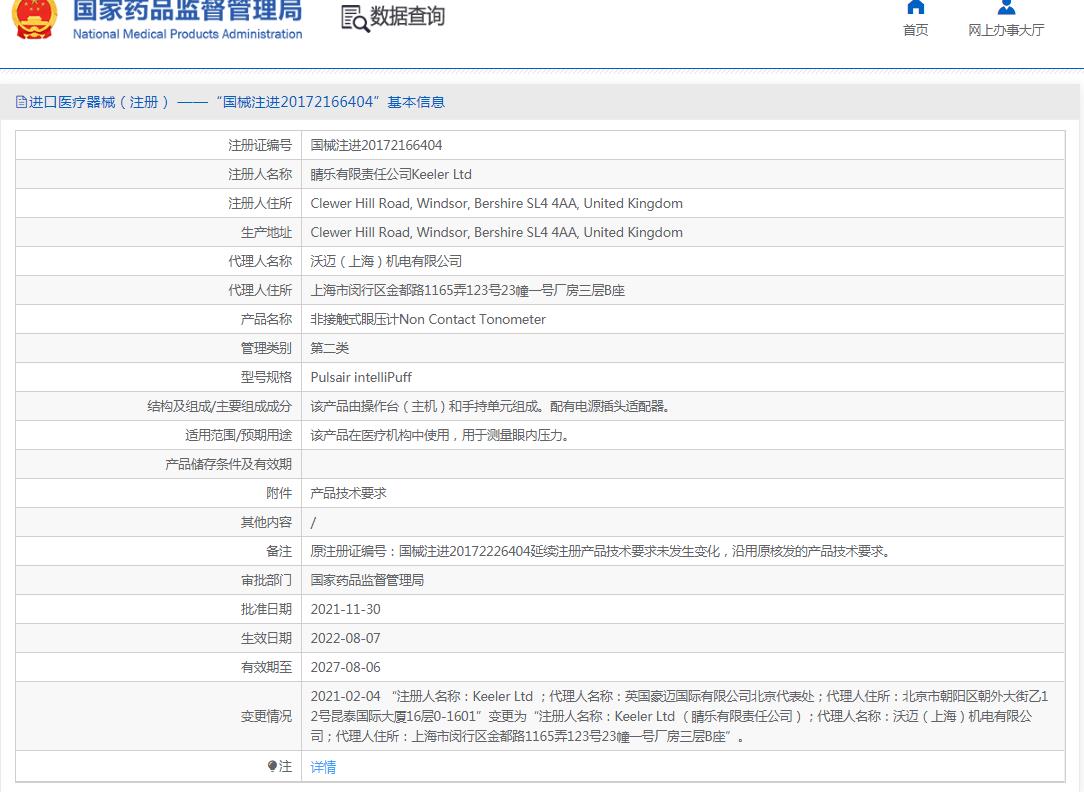The width and height of the screenshot is (1084, 792).
Task: Click 代理人名称 label
Action: 260,261
